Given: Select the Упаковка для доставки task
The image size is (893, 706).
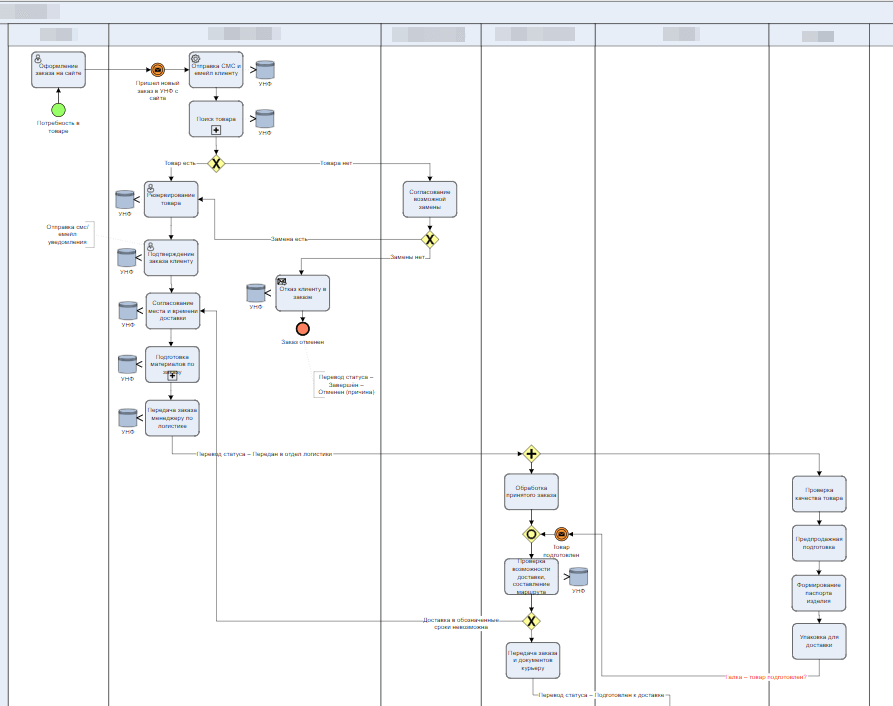Looking at the screenshot, I should click(x=819, y=641).
